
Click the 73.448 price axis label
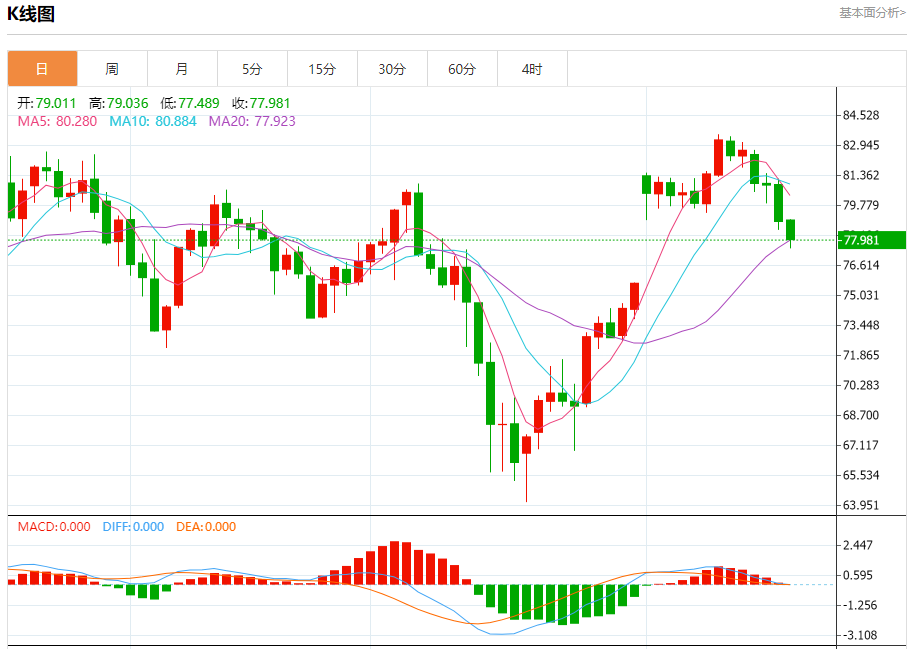pos(861,325)
